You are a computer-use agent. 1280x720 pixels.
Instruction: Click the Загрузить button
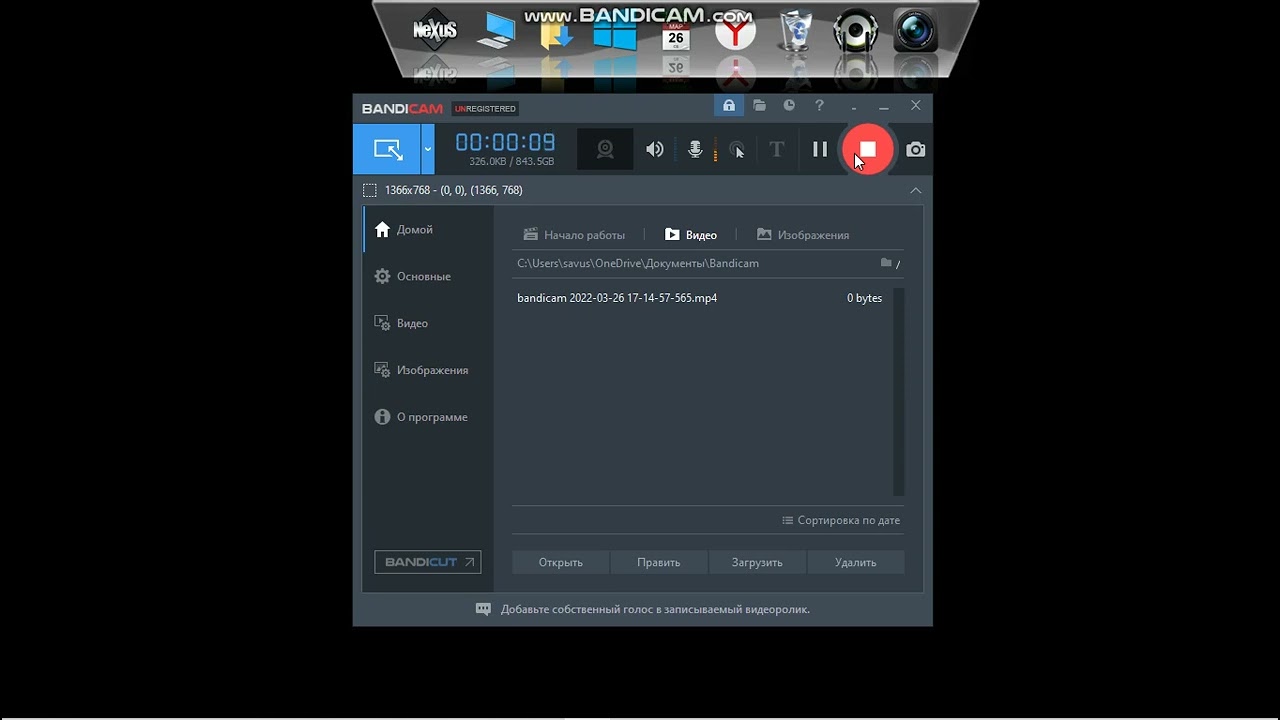tap(757, 562)
